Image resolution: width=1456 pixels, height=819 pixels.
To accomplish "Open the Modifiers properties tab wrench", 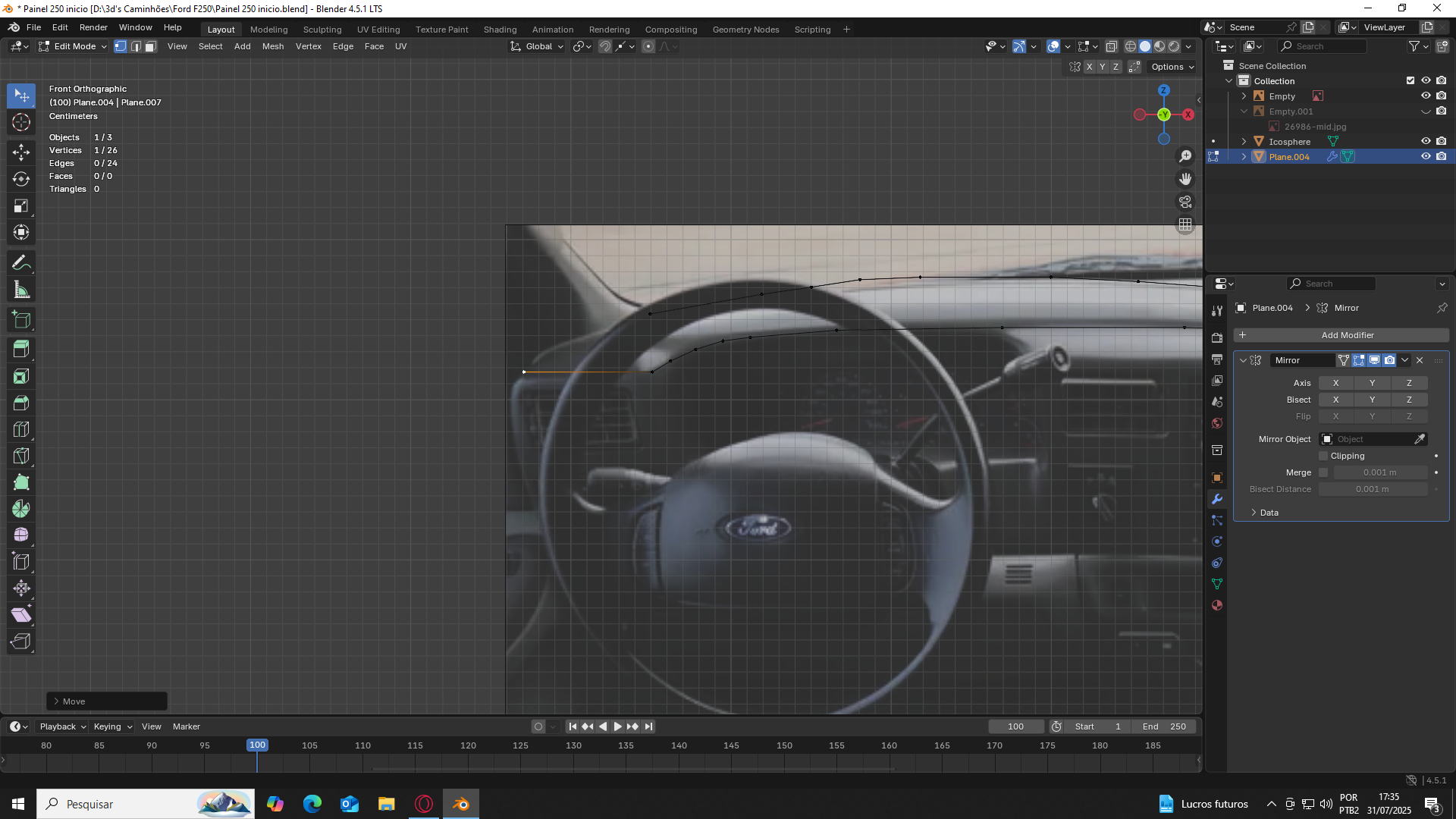I will click(x=1217, y=499).
